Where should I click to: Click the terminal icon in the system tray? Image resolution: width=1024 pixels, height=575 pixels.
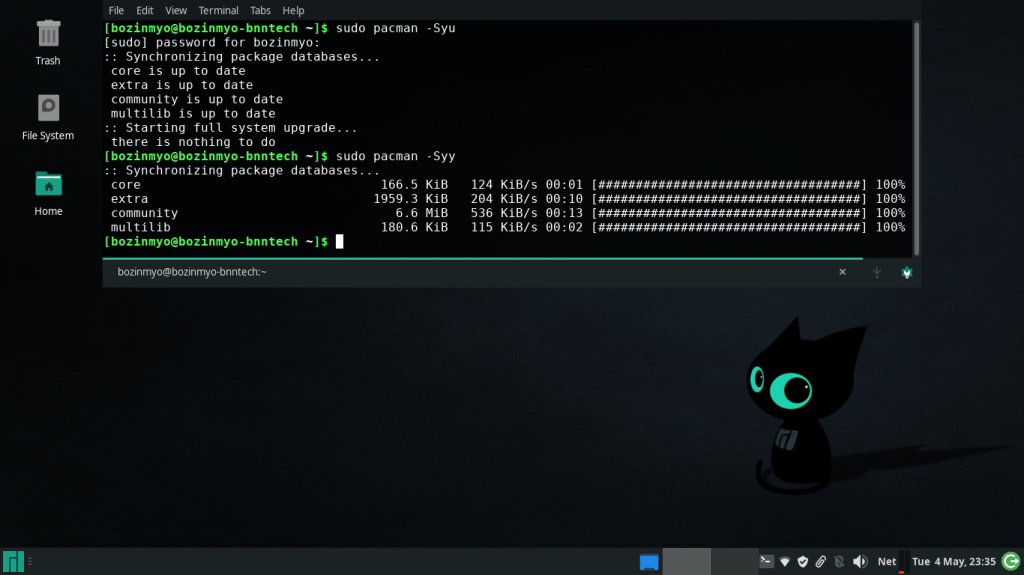tap(766, 562)
